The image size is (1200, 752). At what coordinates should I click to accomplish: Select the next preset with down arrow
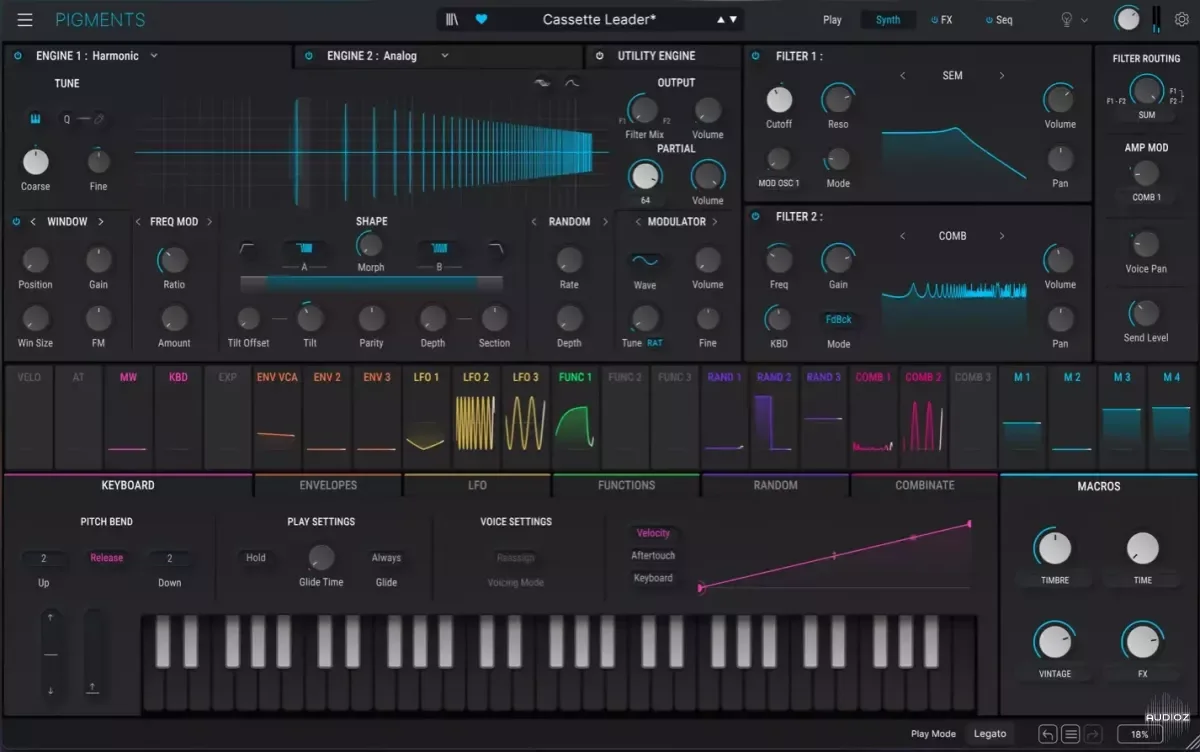(733, 19)
